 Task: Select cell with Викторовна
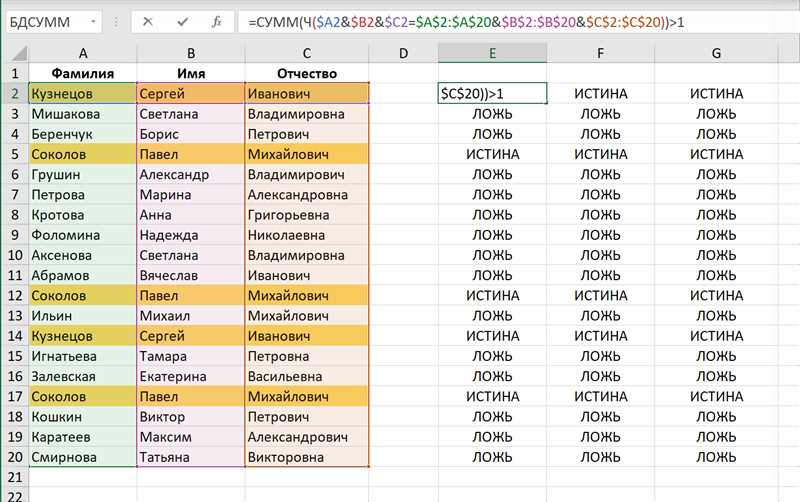pyautogui.click(x=307, y=457)
